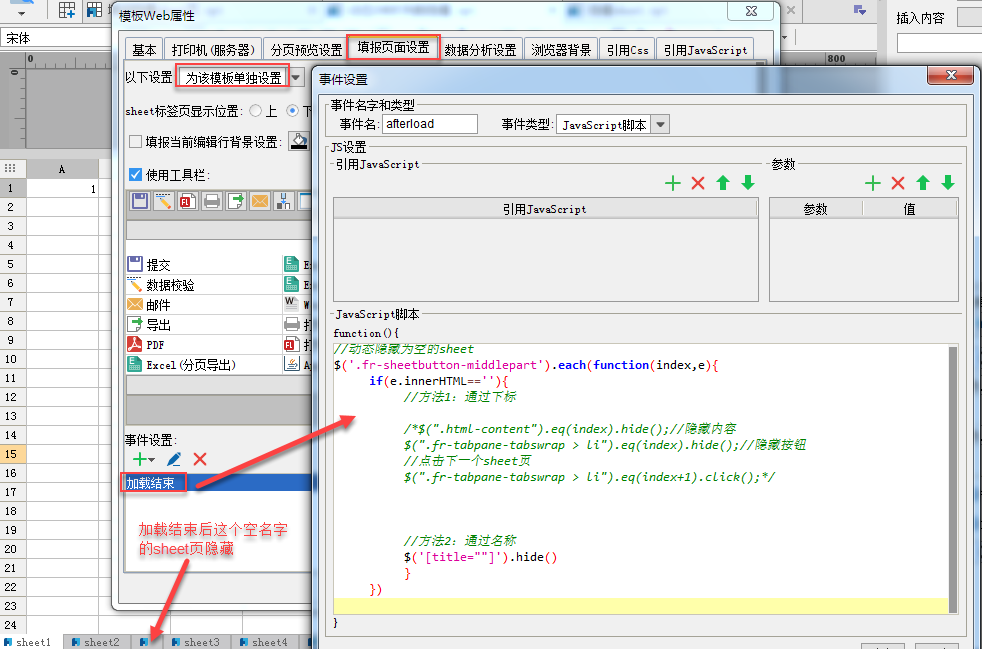Click the import/insert rows toolbar icon

(284, 201)
